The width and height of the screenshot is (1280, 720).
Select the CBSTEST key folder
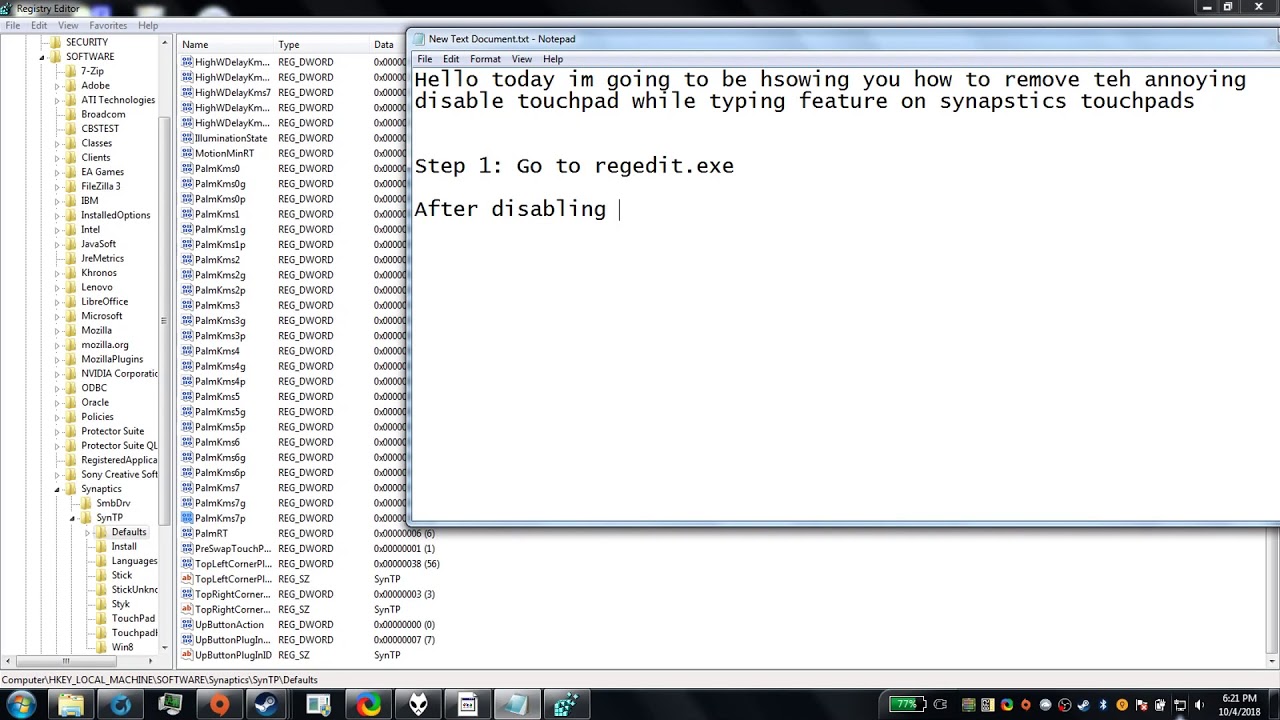click(x=100, y=129)
